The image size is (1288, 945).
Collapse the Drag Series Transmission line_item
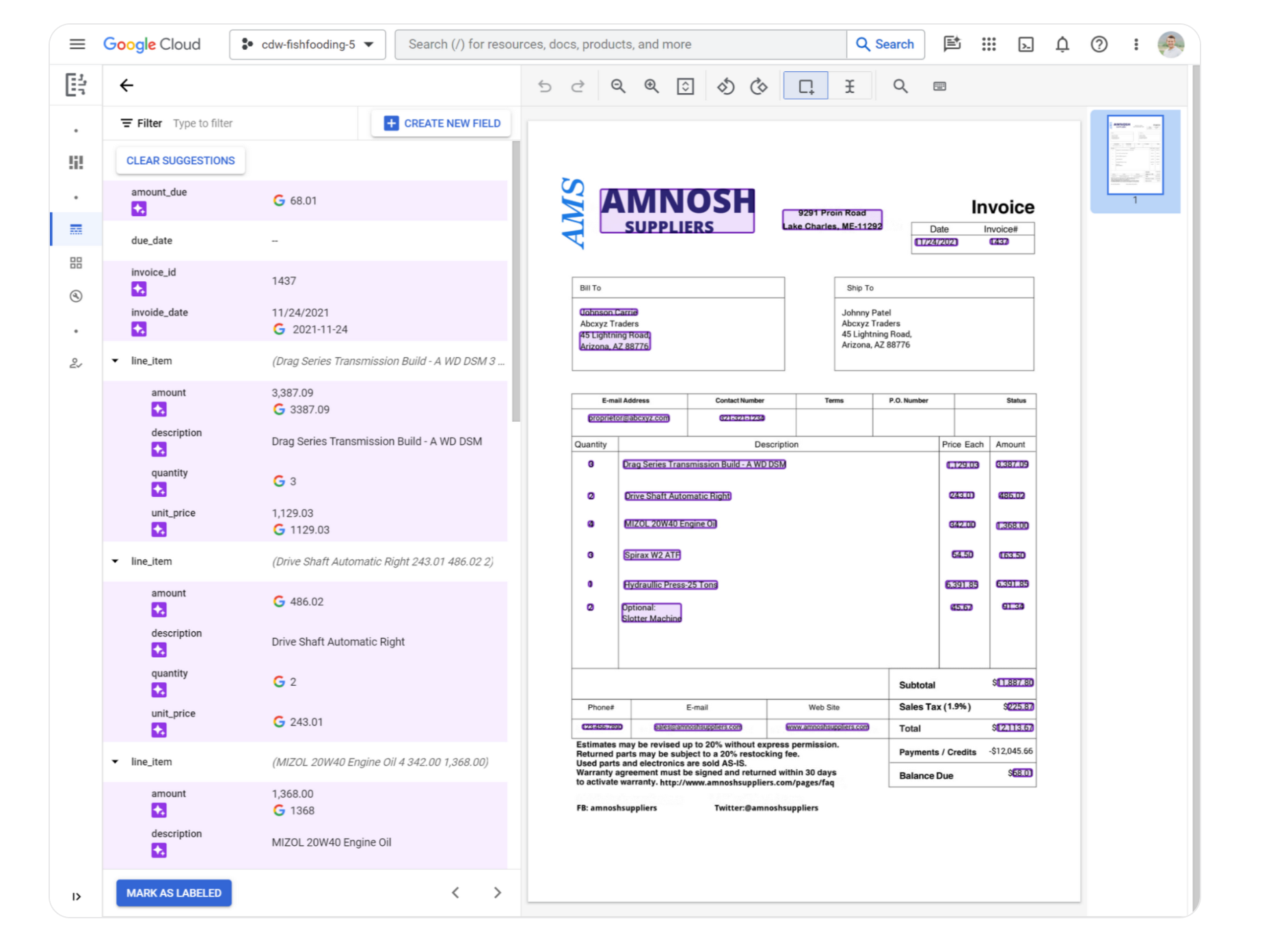click(115, 360)
